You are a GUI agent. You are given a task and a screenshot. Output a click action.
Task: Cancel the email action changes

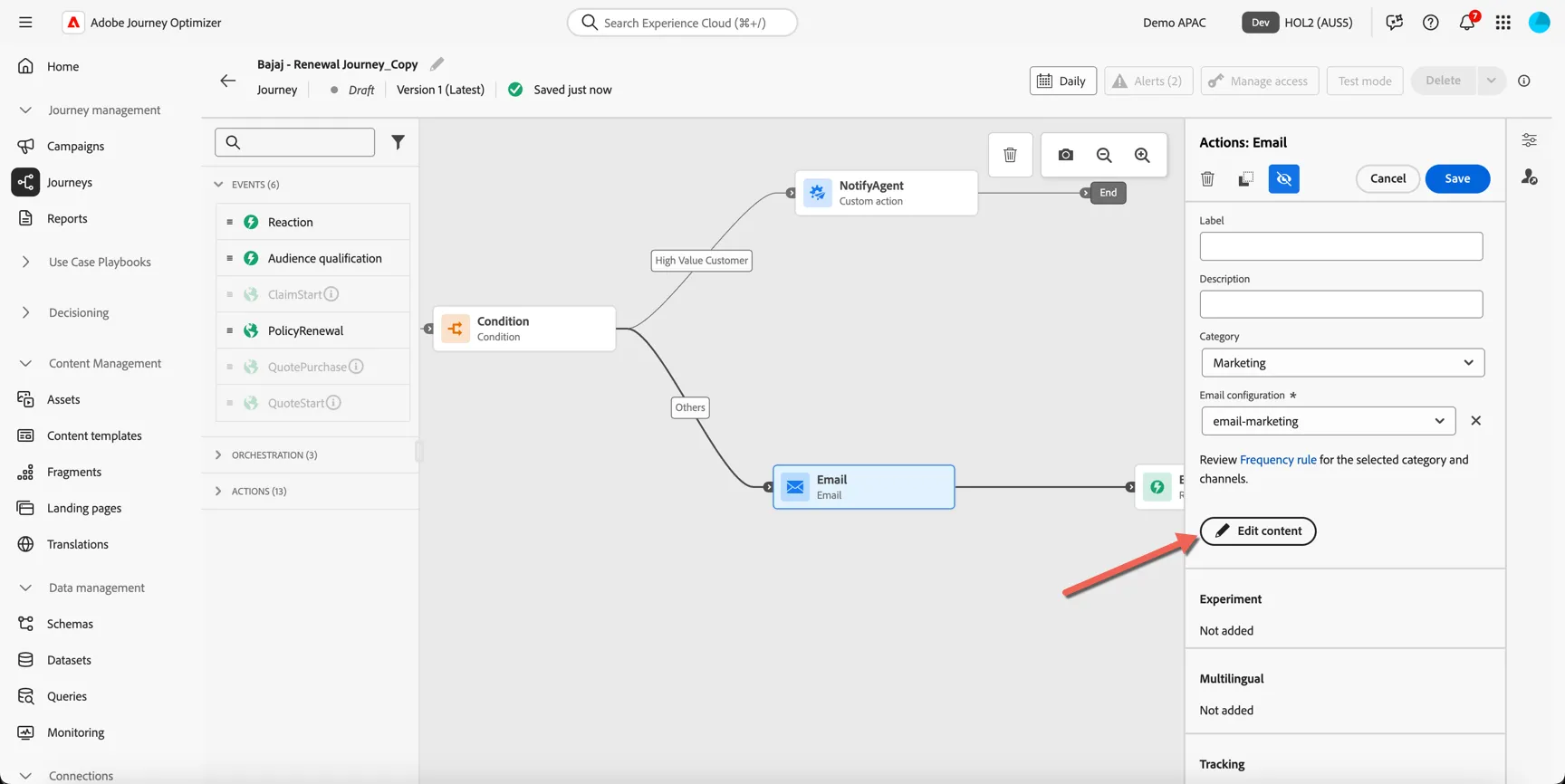pyautogui.click(x=1387, y=178)
